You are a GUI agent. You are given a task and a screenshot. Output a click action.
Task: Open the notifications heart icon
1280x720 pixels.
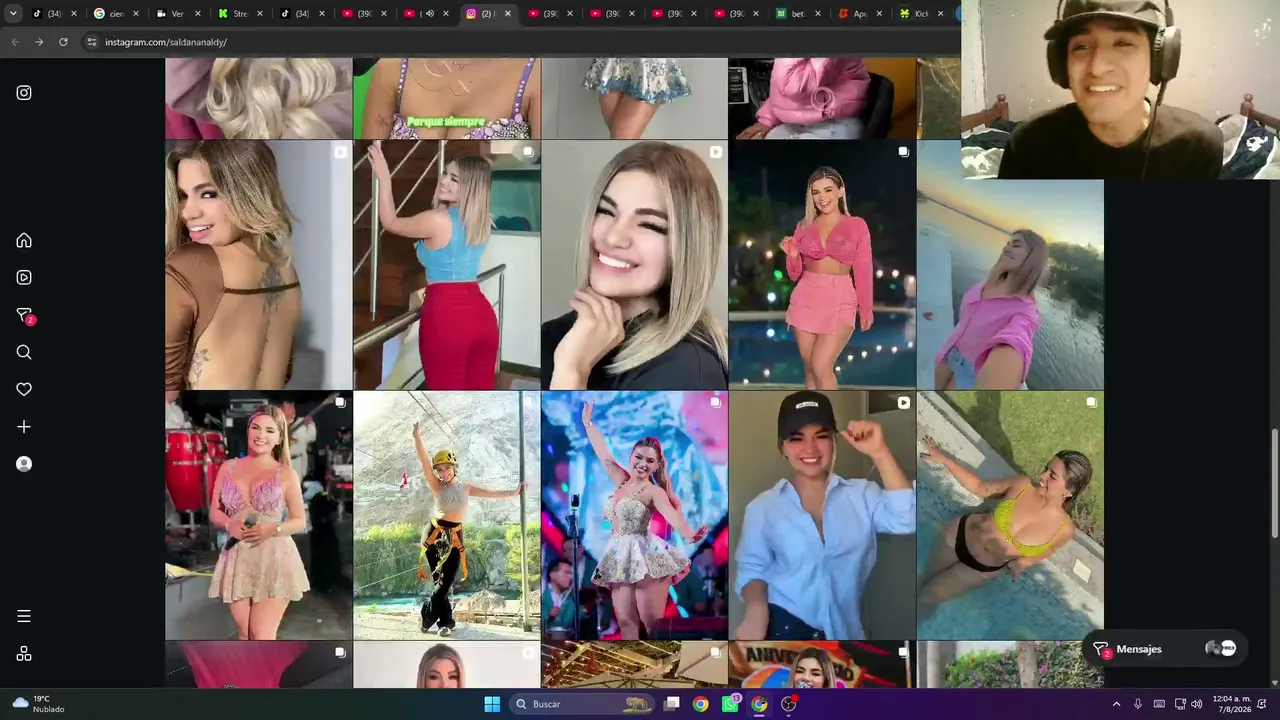coord(24,389)
